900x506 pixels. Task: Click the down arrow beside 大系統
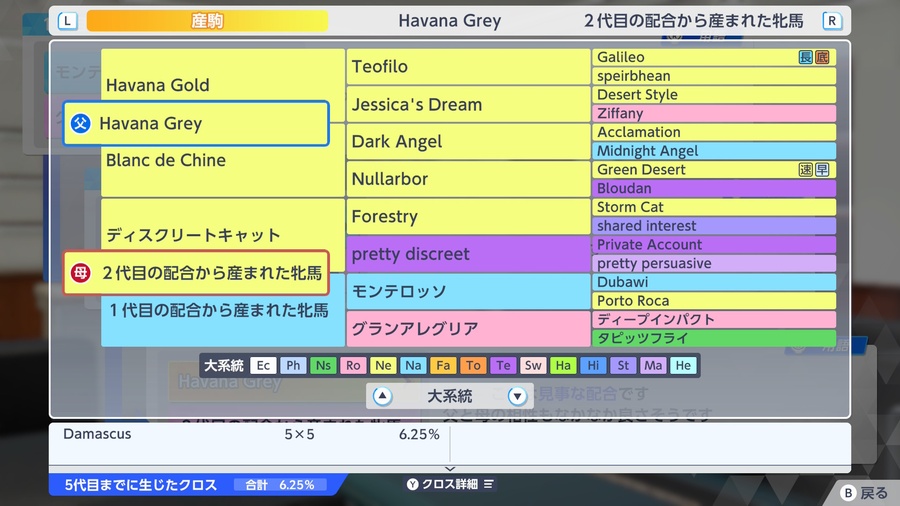(517, 396)
